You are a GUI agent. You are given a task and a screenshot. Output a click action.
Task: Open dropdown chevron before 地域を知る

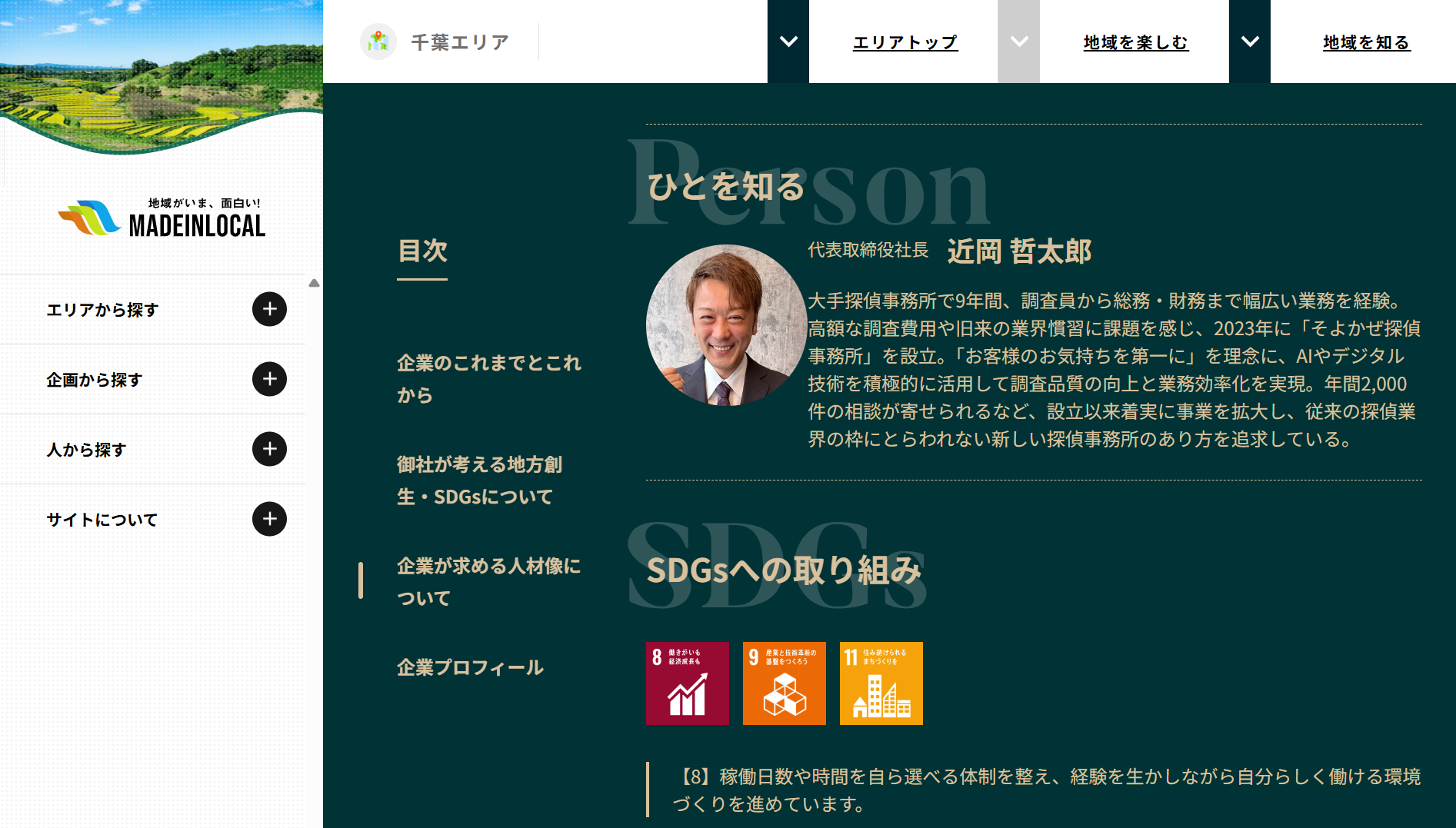[1250, 42]
